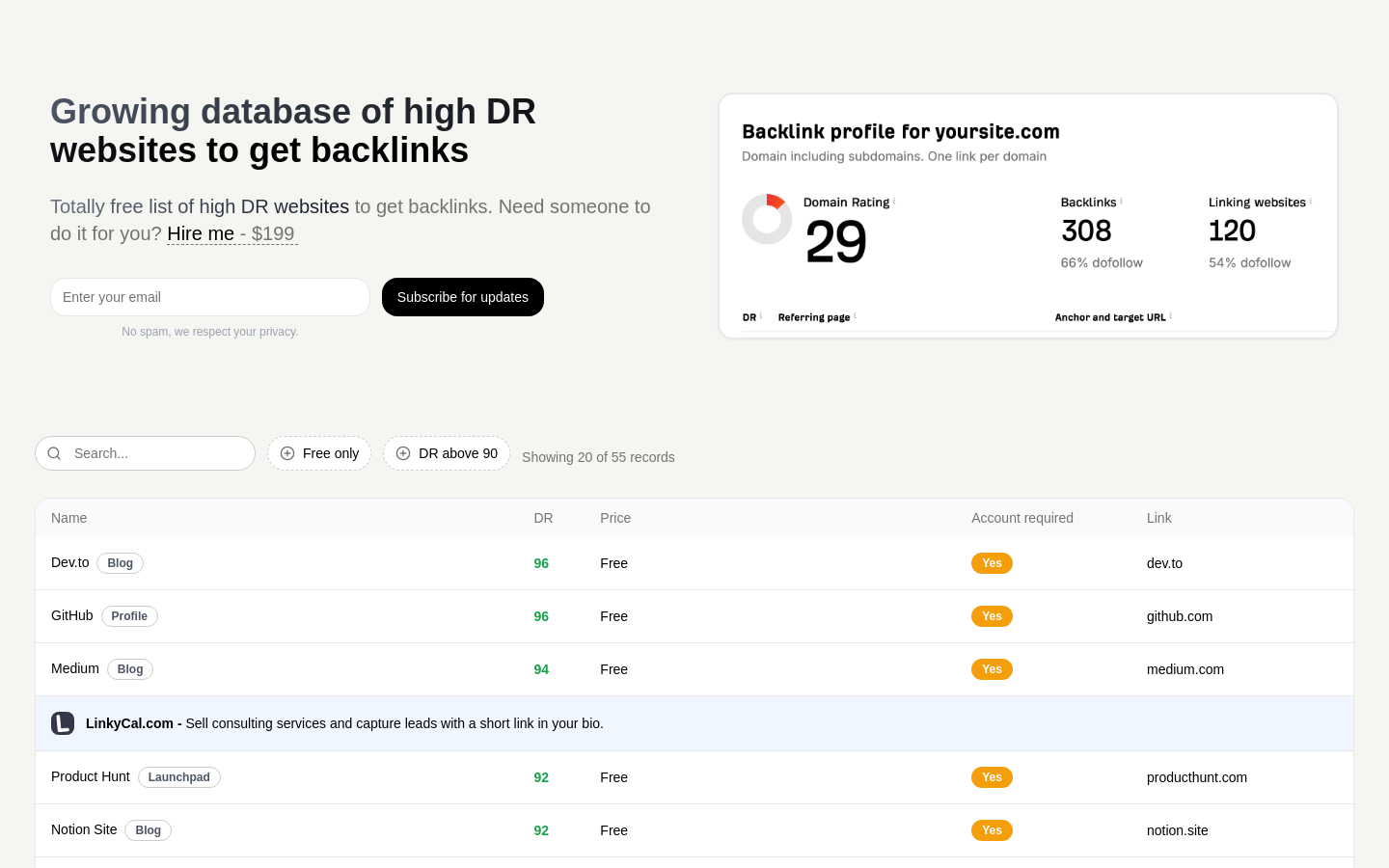
Task: Click the plus icon in Free only filter
Action: 287,453
